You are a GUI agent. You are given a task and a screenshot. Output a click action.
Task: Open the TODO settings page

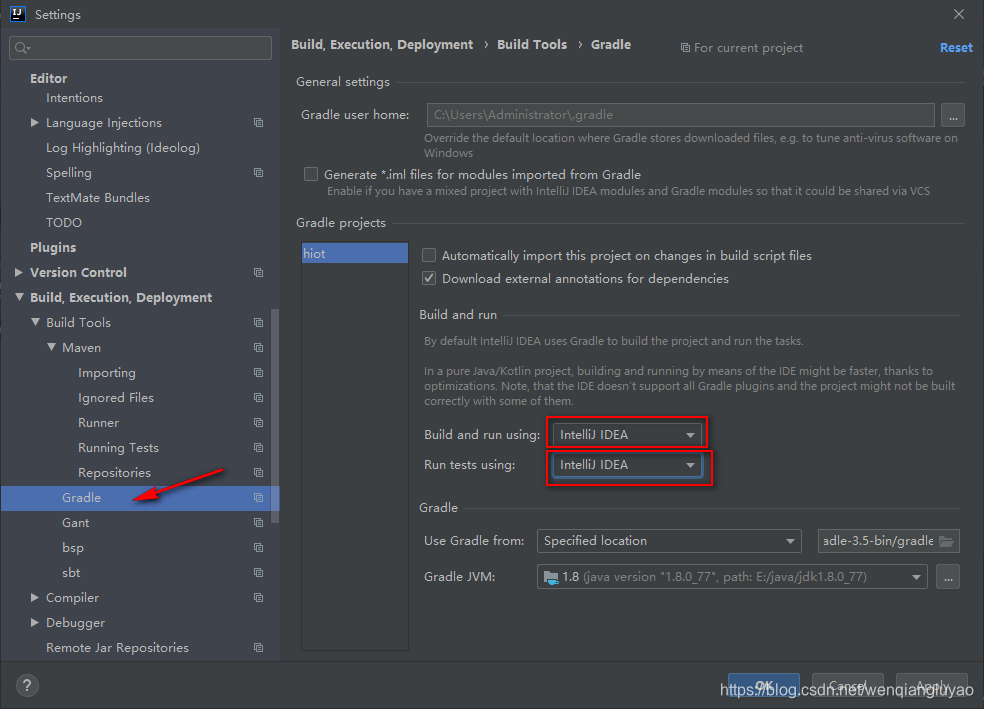[64, 223]
